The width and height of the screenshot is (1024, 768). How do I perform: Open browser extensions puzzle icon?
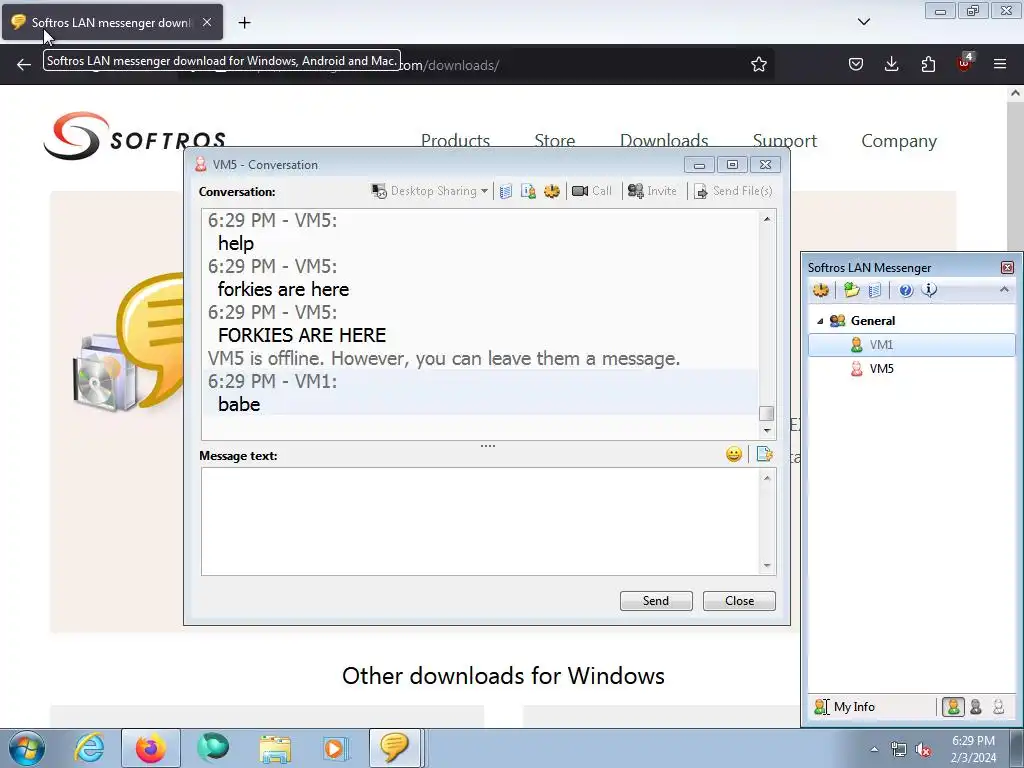(x=928, y=64)
